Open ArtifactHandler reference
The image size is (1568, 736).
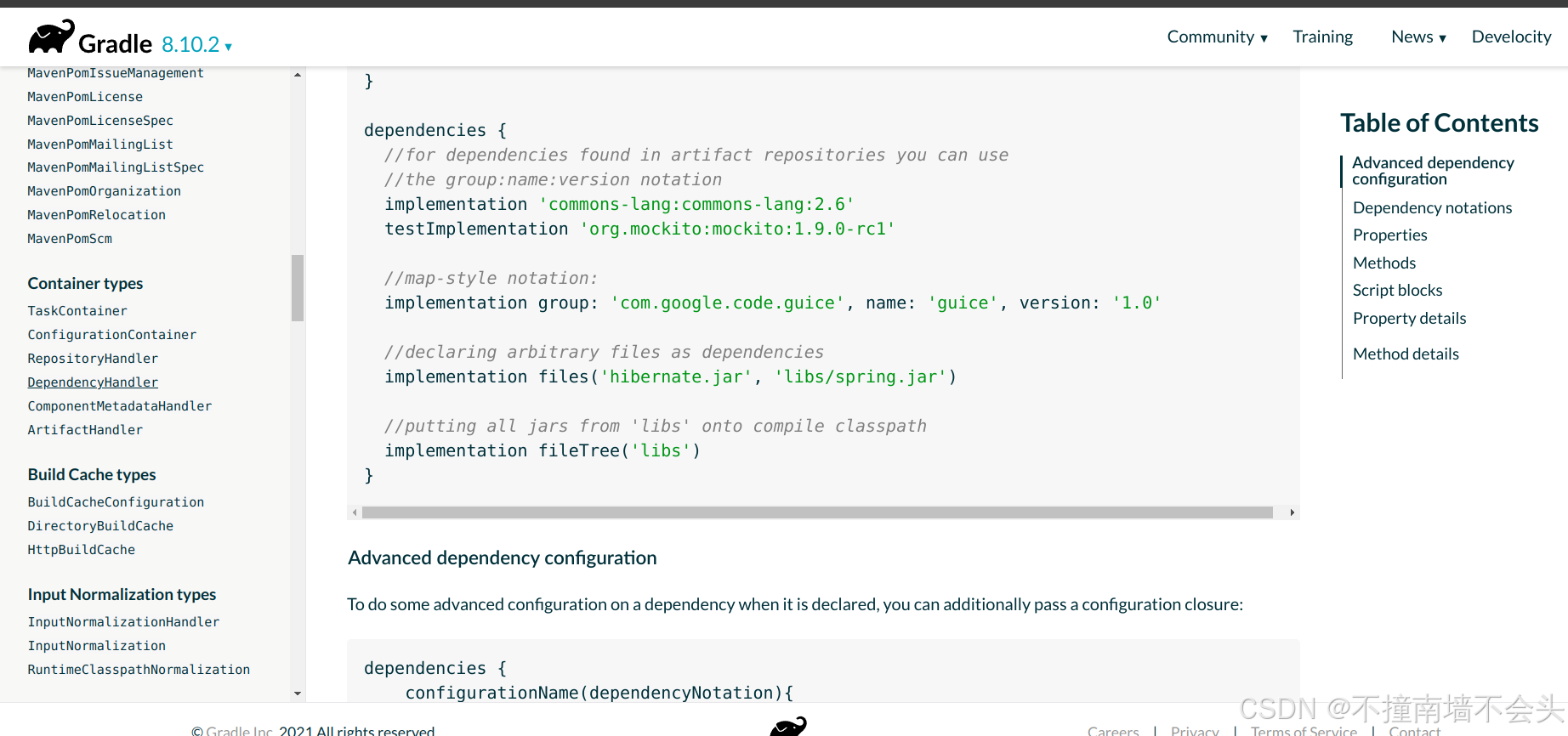(85, 430)
